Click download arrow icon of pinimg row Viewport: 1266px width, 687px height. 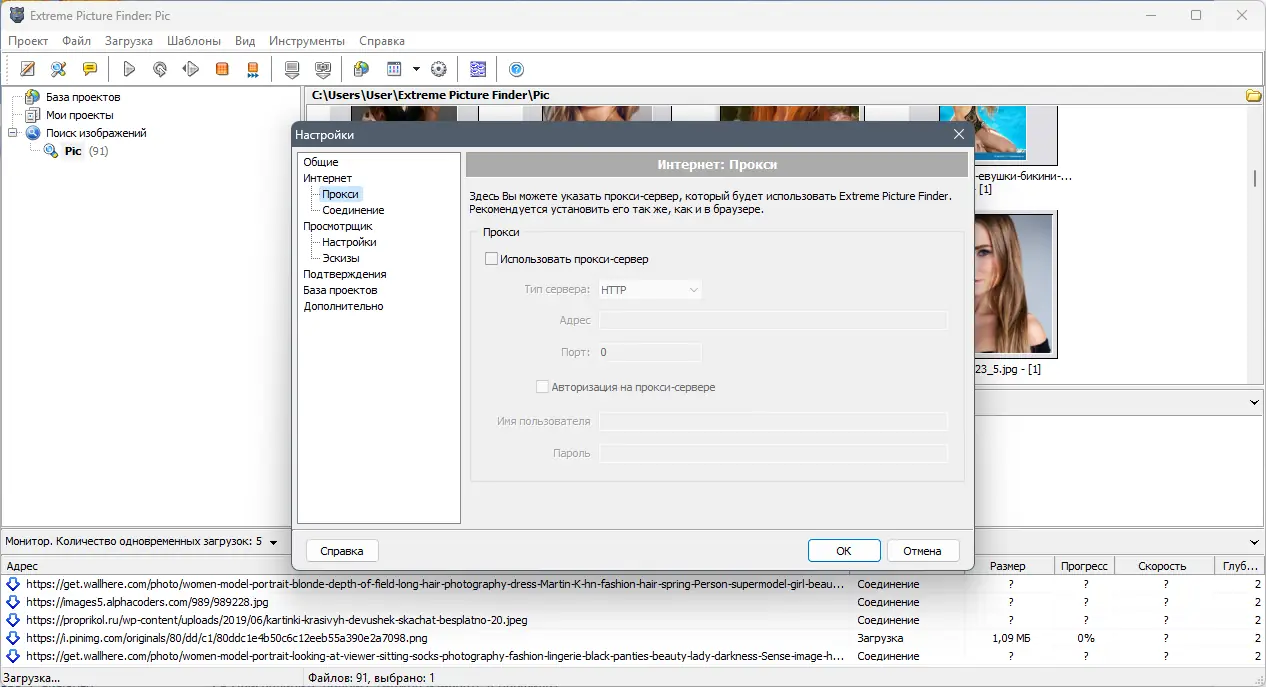(13, 638)
